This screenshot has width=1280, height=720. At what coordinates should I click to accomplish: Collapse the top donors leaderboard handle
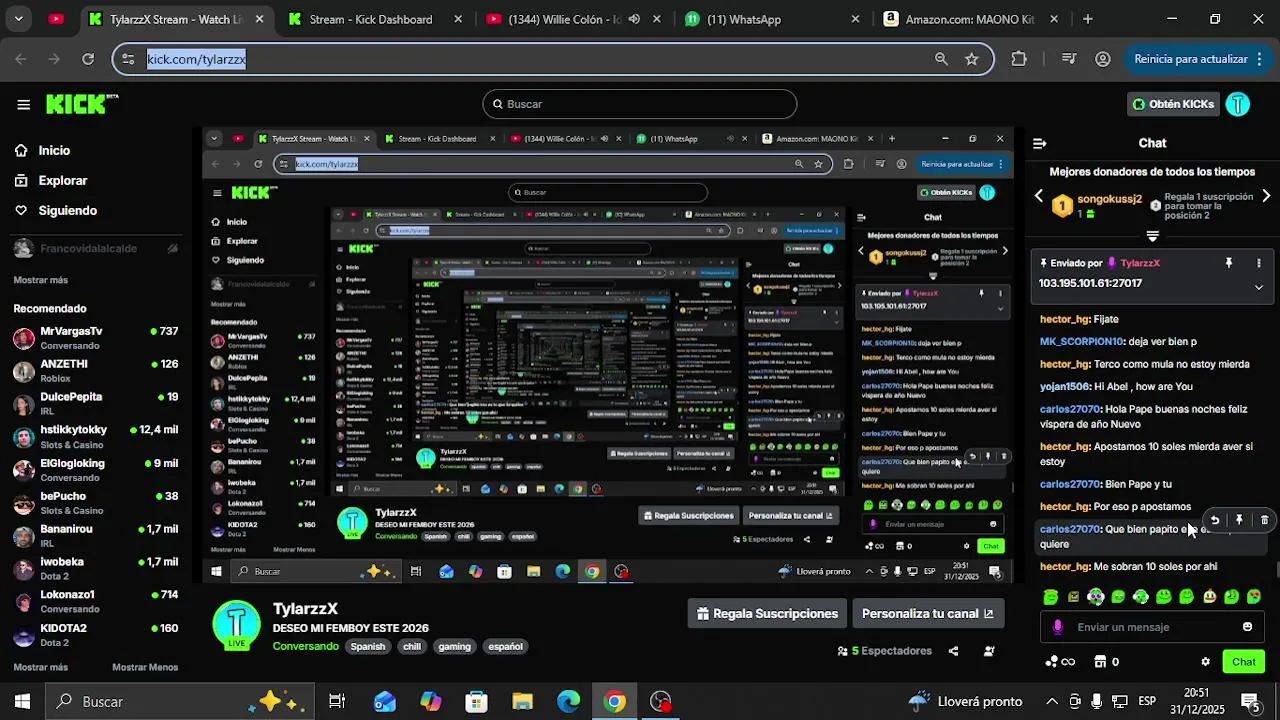(1153, 237)
